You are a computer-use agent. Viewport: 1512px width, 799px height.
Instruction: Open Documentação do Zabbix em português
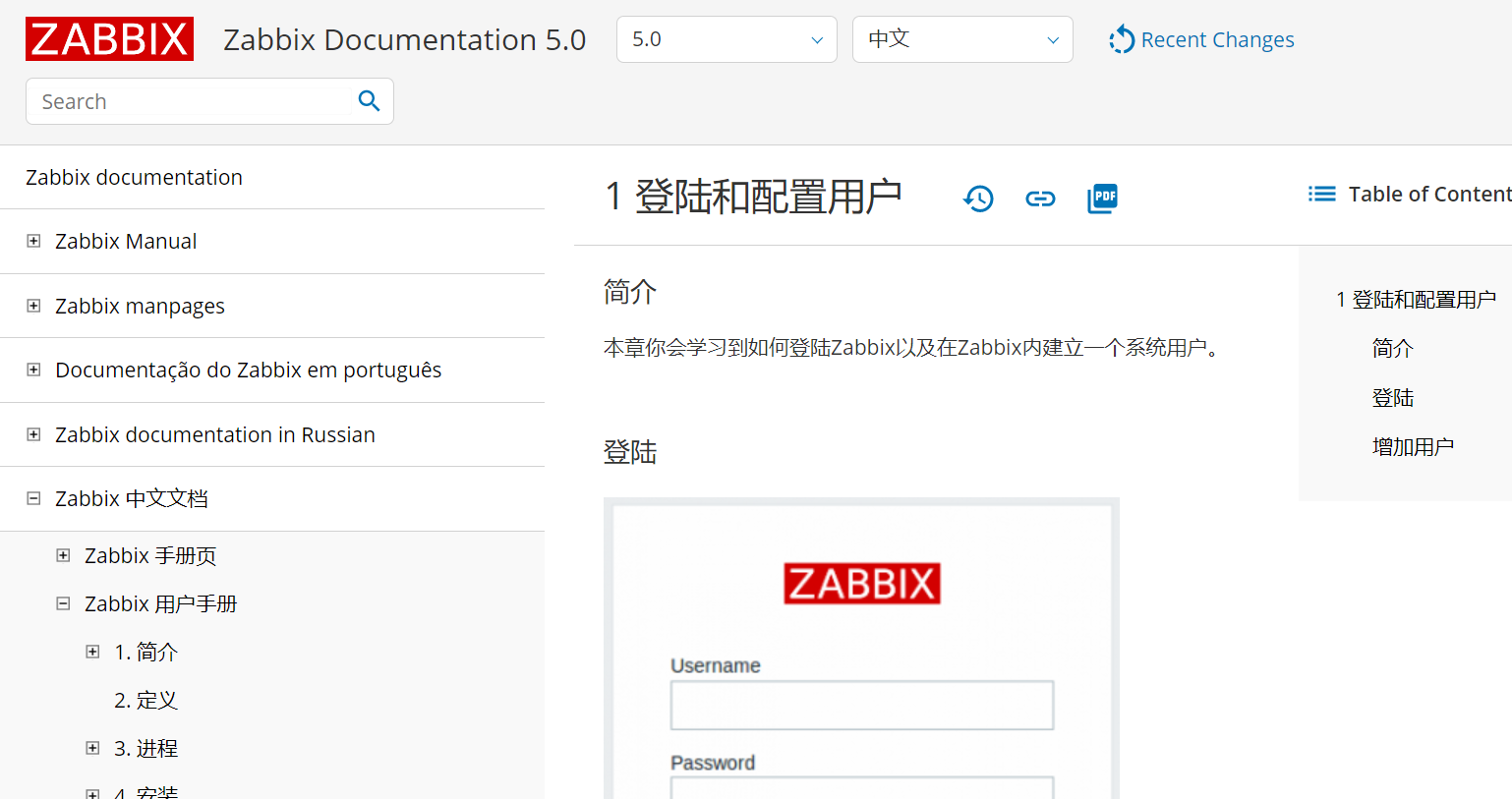pyautogui.click(x=249, y=370)
